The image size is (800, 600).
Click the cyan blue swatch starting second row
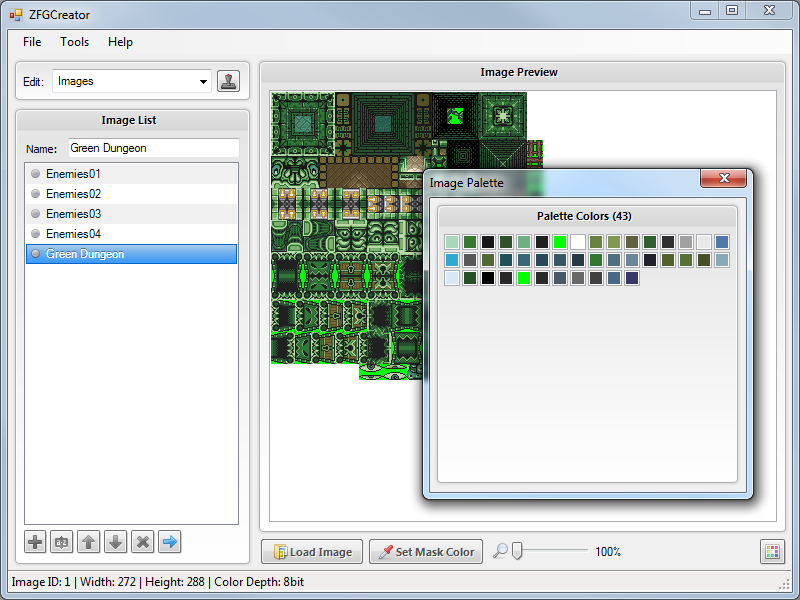(452, 260)
